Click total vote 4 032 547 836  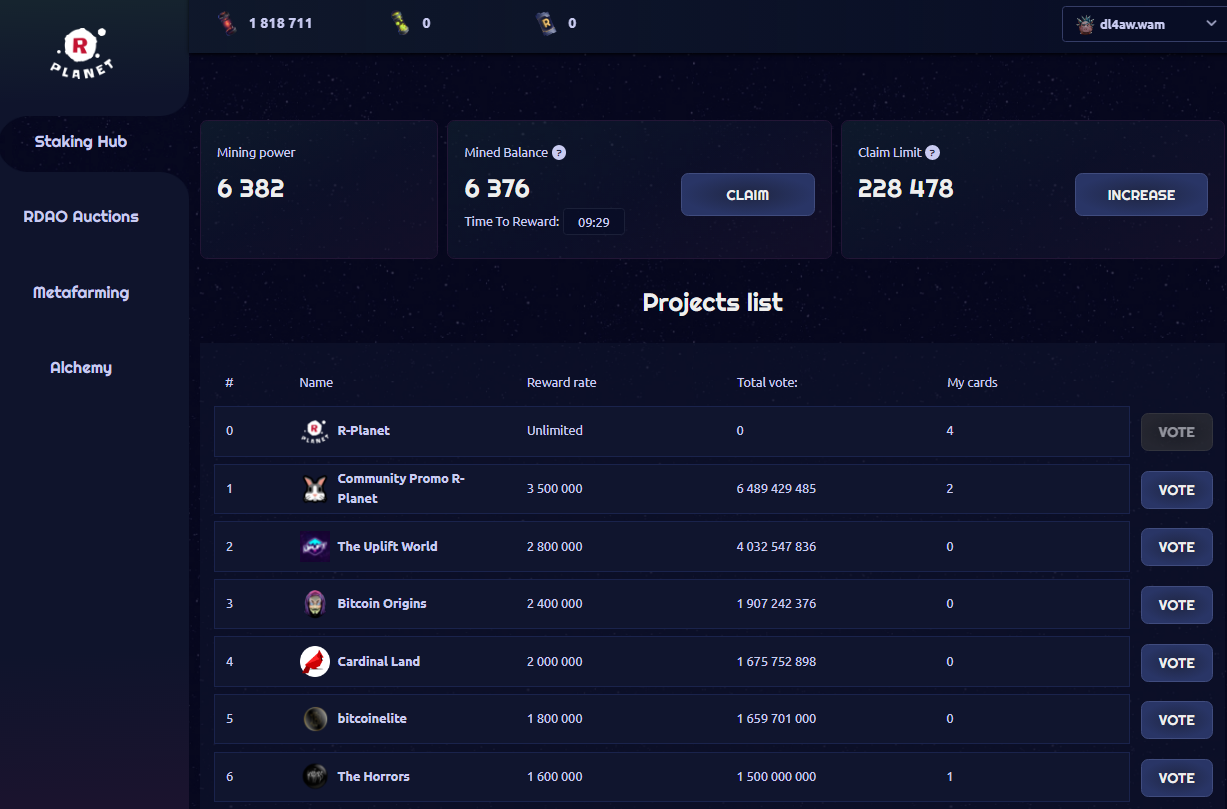[x=777, y=547]
